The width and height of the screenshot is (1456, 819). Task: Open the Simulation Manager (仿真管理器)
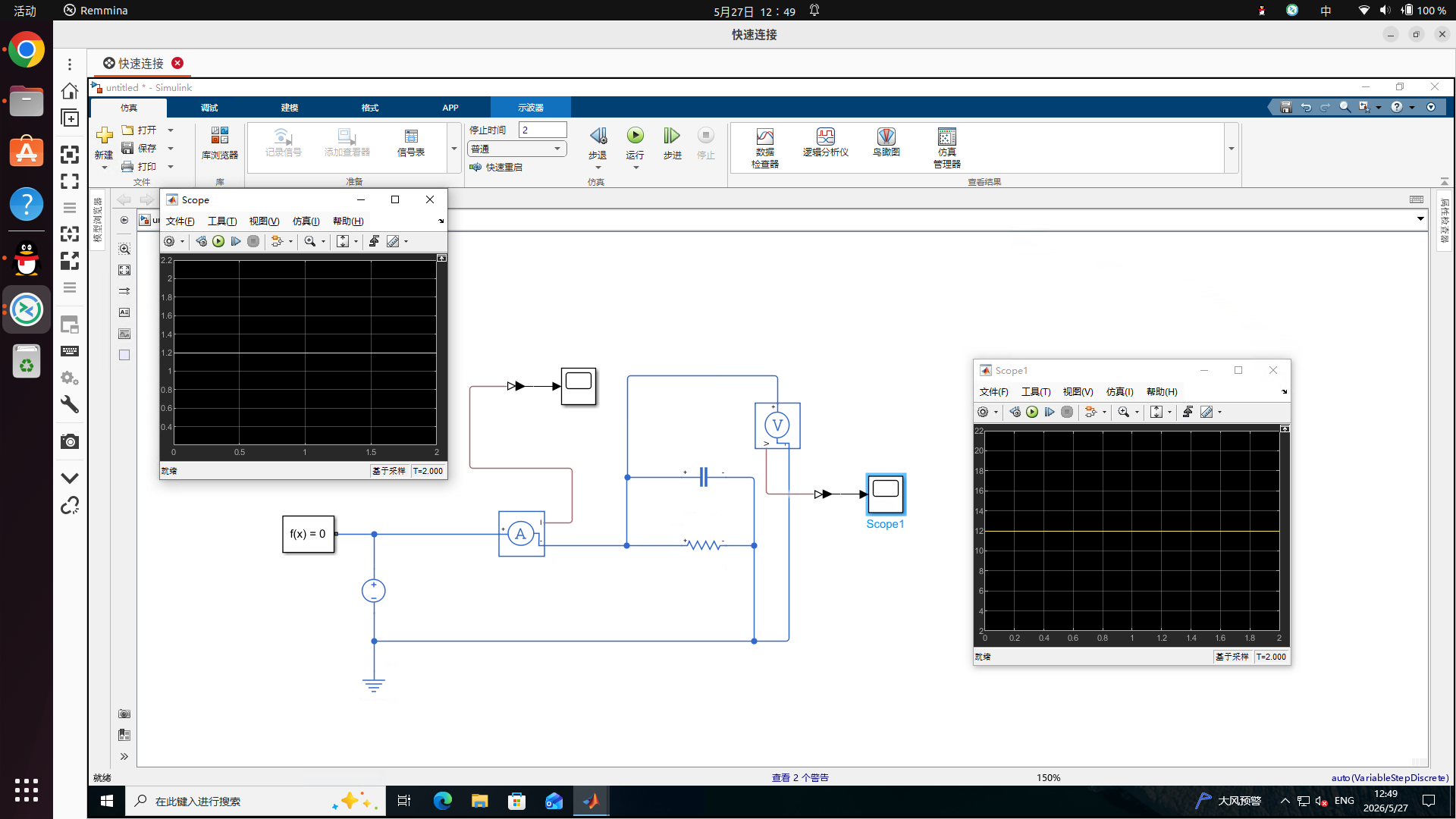tap(946, 148)
